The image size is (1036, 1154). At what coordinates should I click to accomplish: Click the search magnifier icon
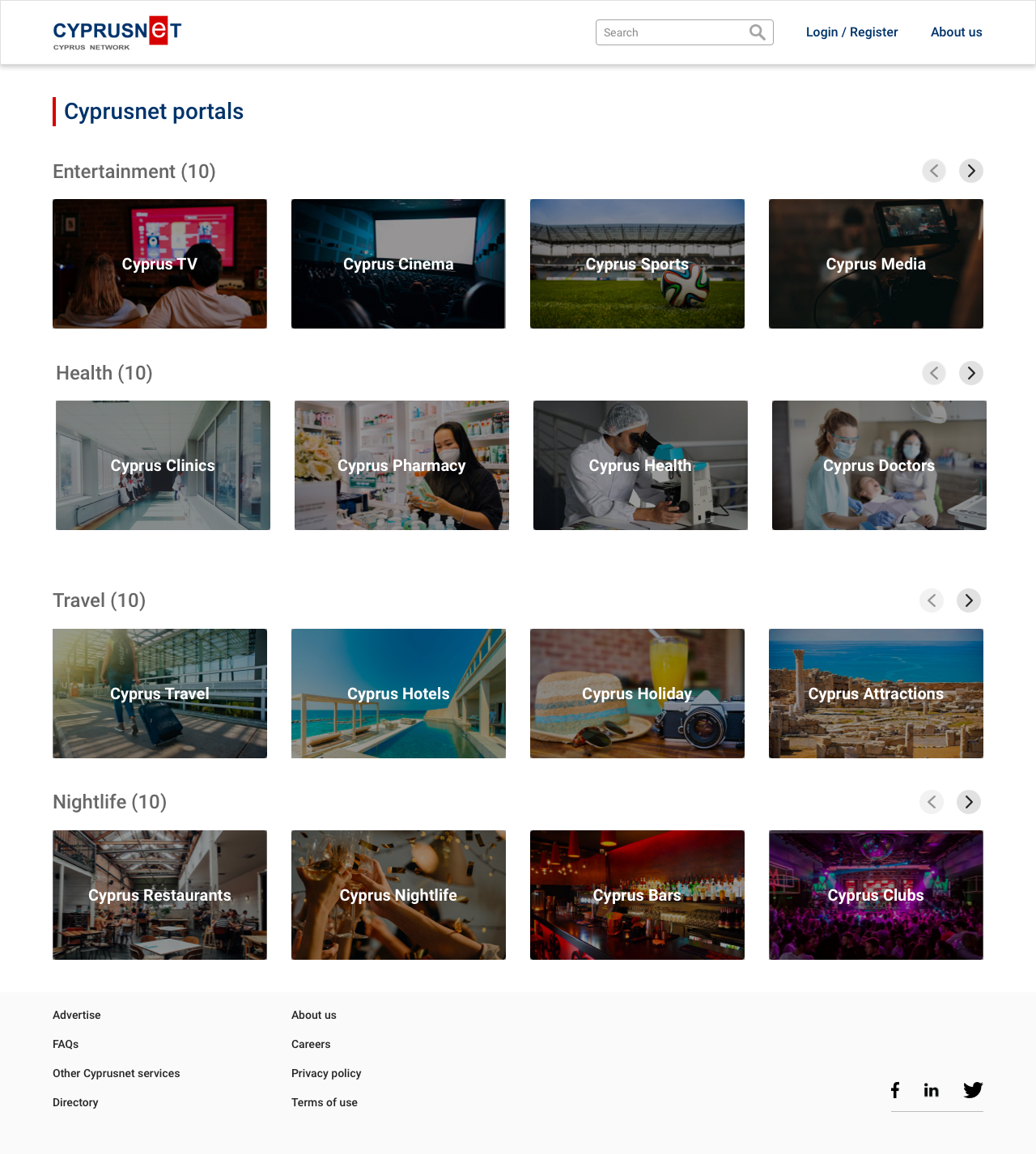757,32
